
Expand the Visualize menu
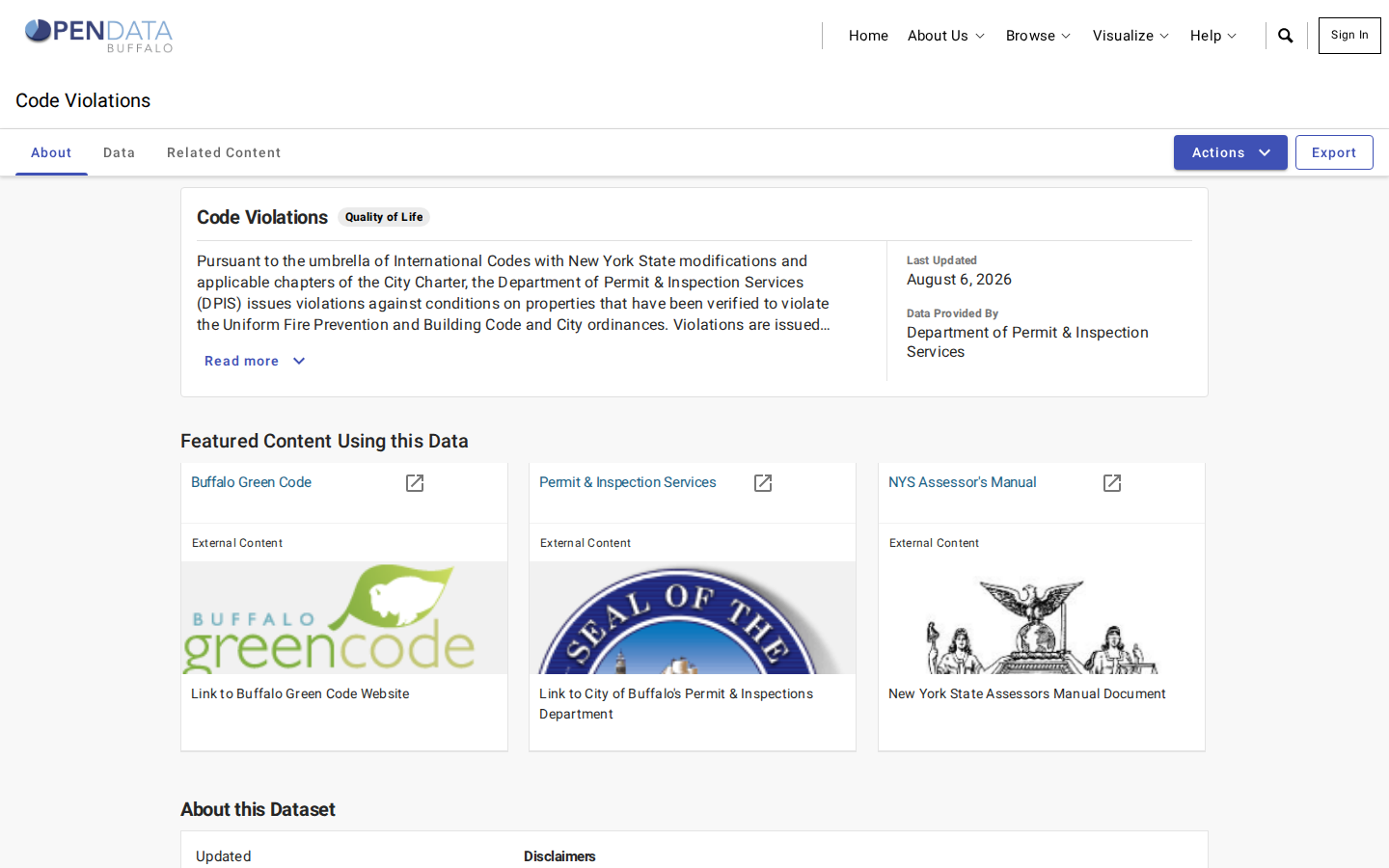(1130, 36)
